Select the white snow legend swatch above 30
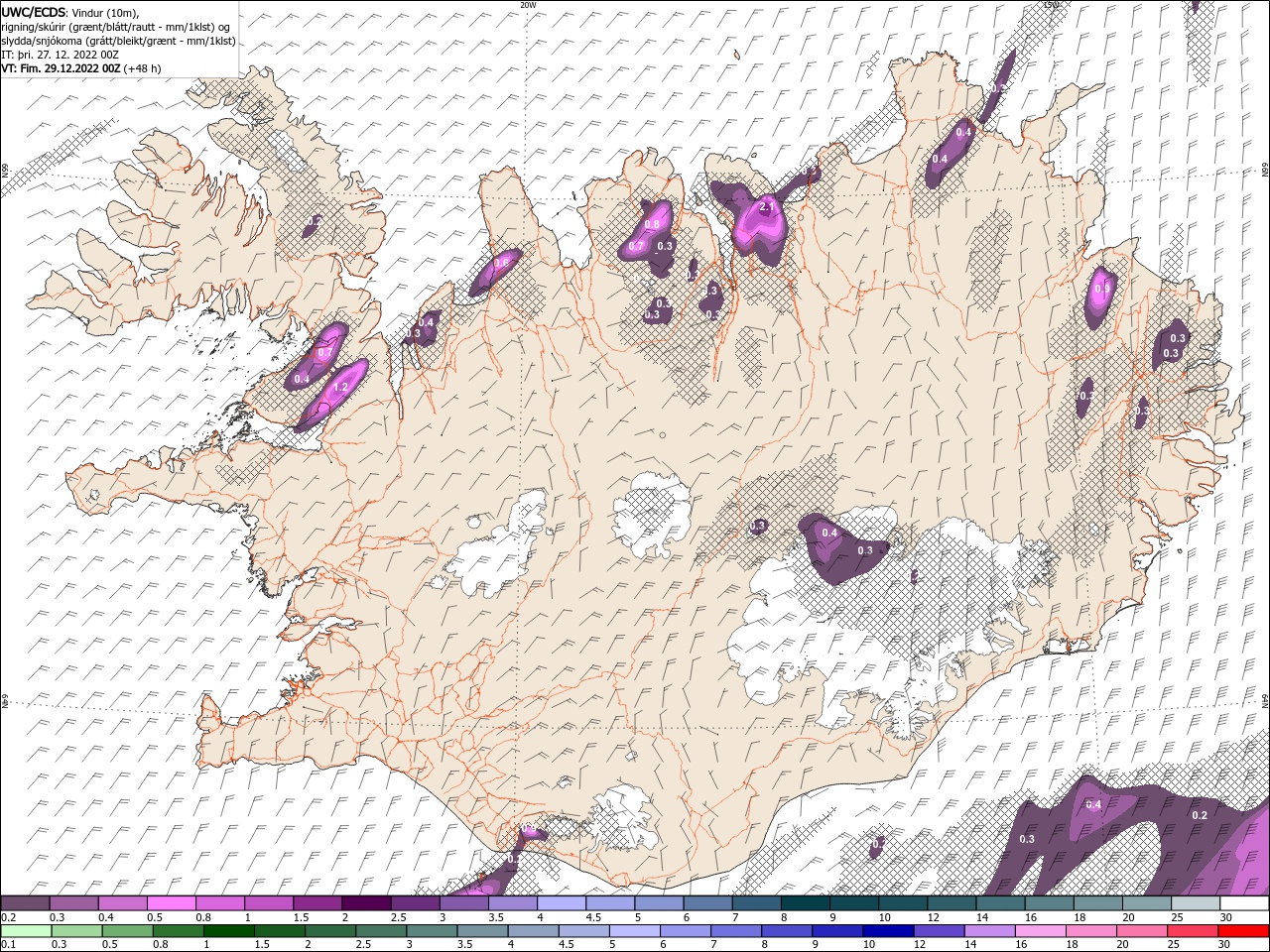This screenshot has width=1270, height=952. [1244, 903]
